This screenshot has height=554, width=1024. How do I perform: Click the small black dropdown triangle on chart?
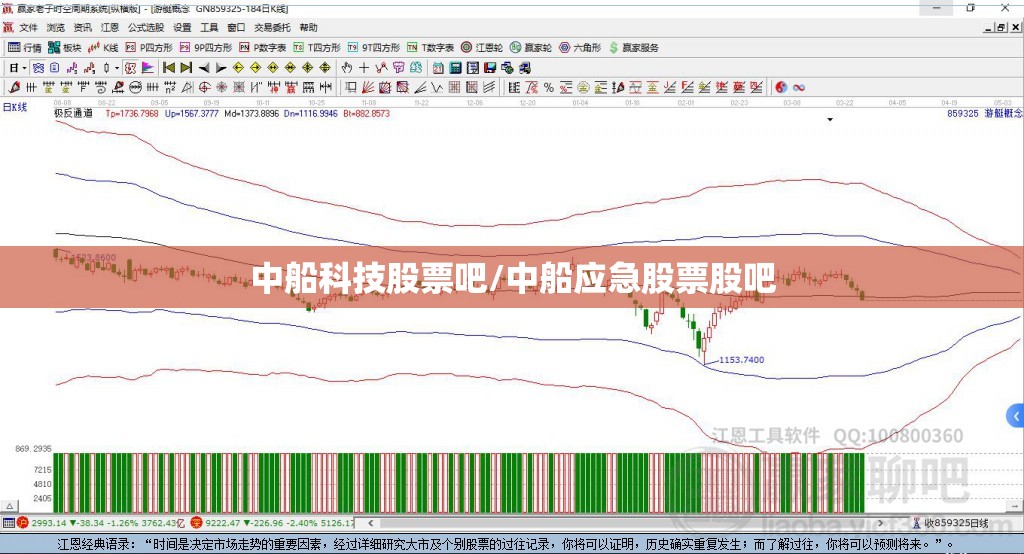click(x=830, y=120)
